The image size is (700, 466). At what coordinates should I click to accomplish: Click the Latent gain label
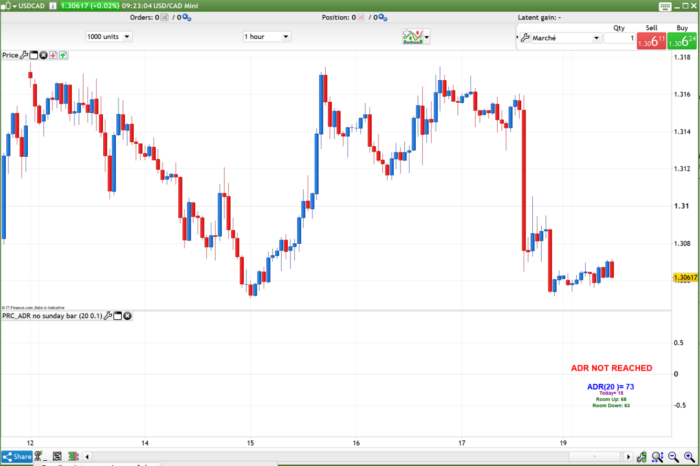tap(539, 17)
